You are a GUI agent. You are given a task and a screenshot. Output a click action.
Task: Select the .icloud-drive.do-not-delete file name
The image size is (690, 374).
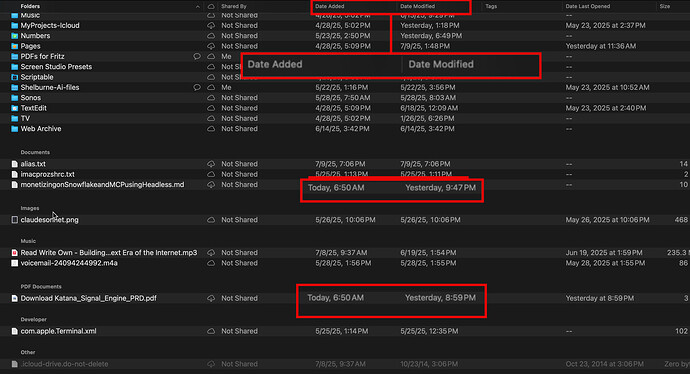click(x=64, y=364)
